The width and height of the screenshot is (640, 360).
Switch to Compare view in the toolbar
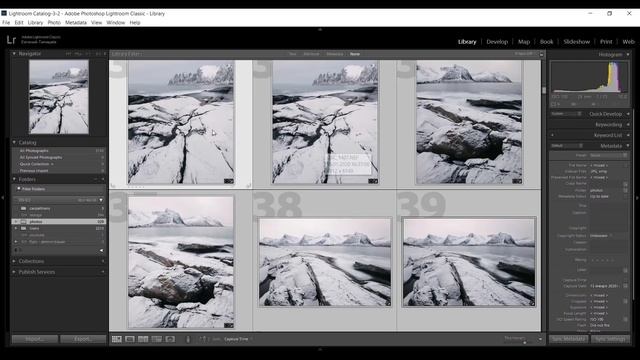tap(143, 339)
